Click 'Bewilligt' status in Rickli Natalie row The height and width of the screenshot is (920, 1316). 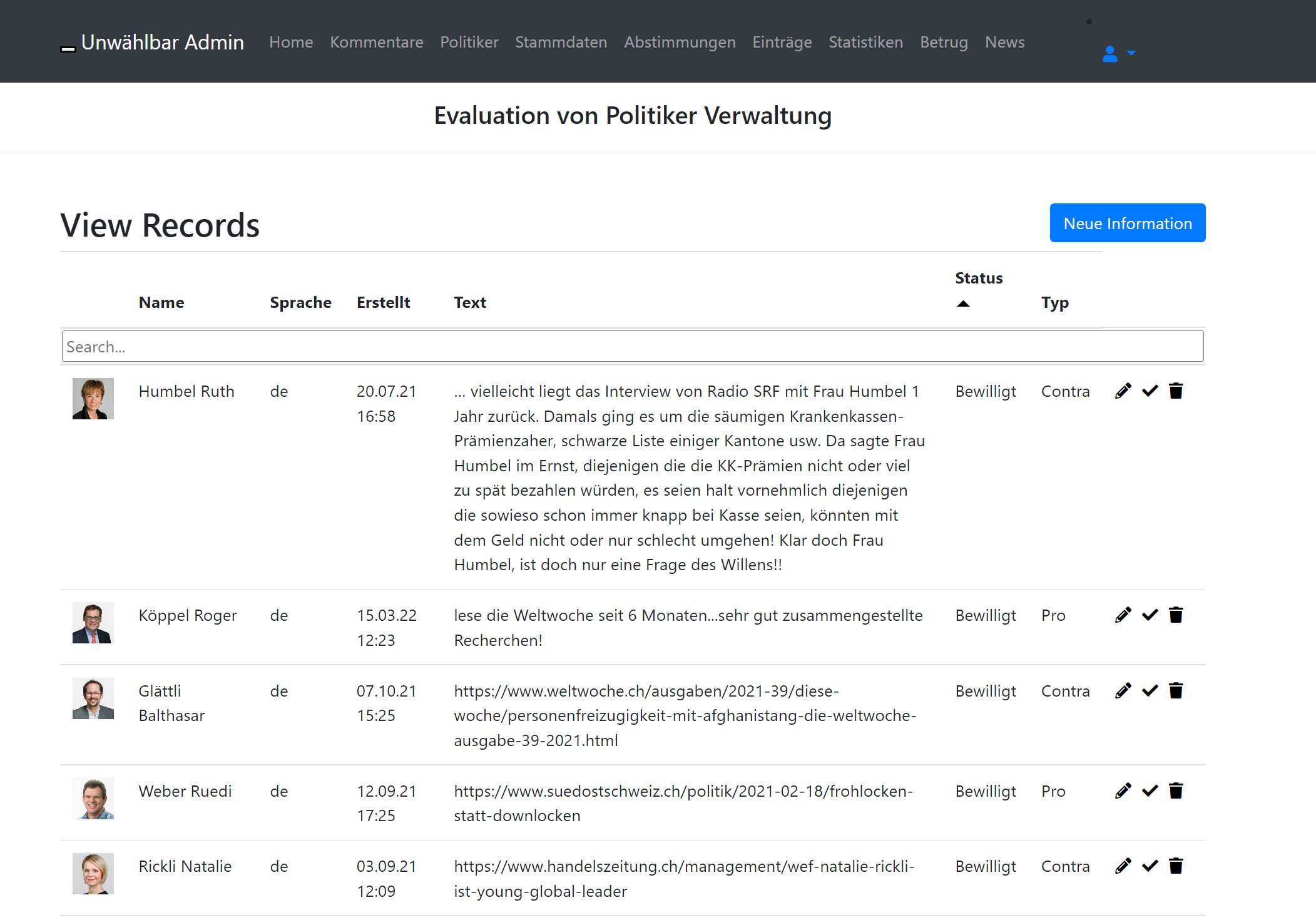pos(986,866)
